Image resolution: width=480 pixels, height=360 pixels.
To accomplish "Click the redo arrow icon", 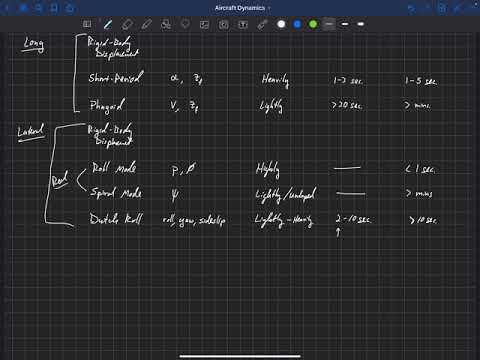I will click(427, 8).
